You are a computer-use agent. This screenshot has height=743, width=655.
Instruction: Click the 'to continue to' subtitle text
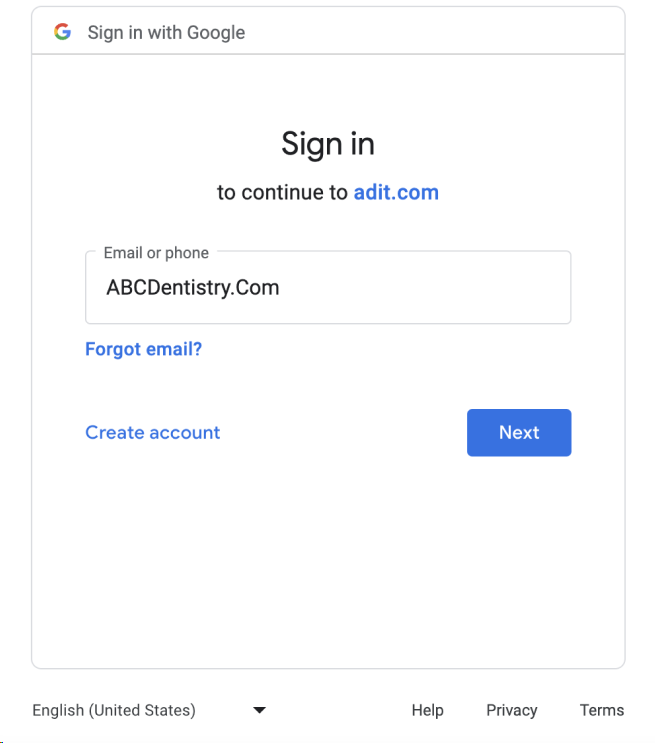(x=282, y=192)
